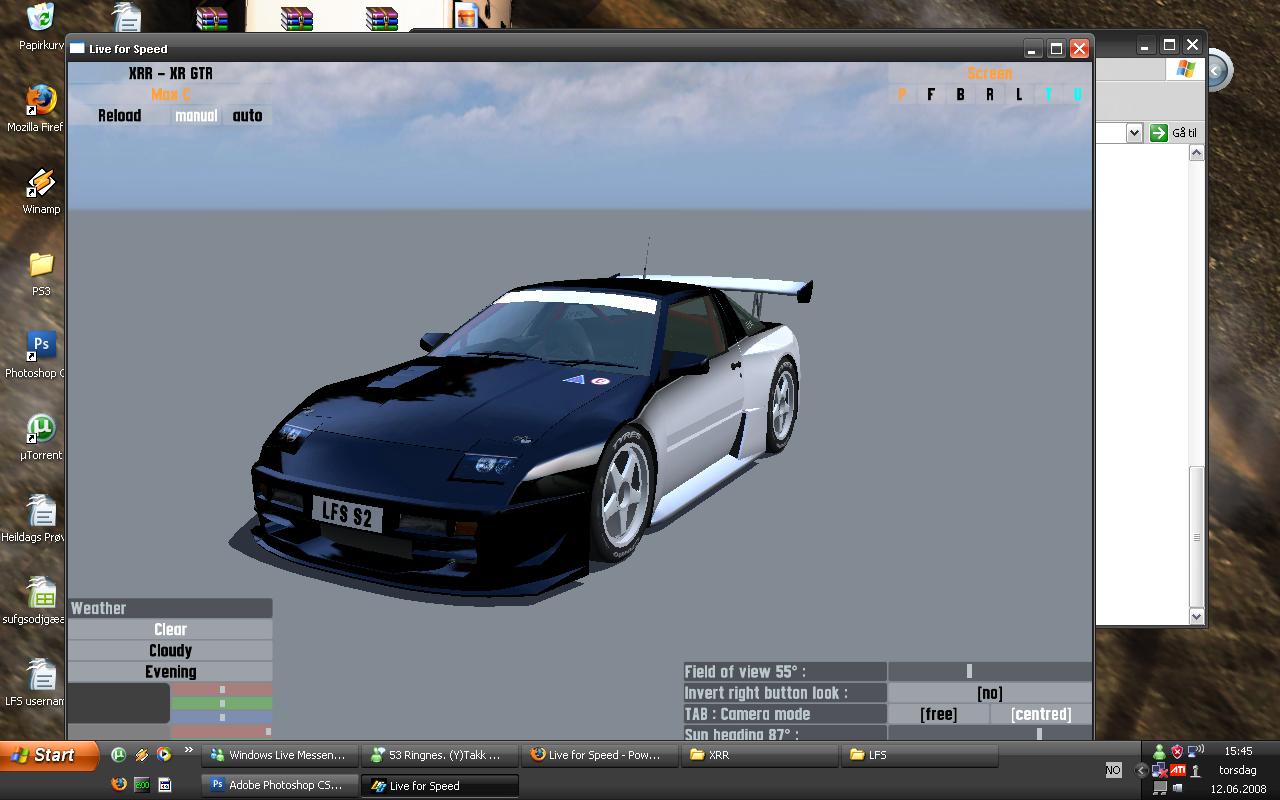
Task: Click the µTorrent quick launch icon
Action: click(x=118, y=755)
